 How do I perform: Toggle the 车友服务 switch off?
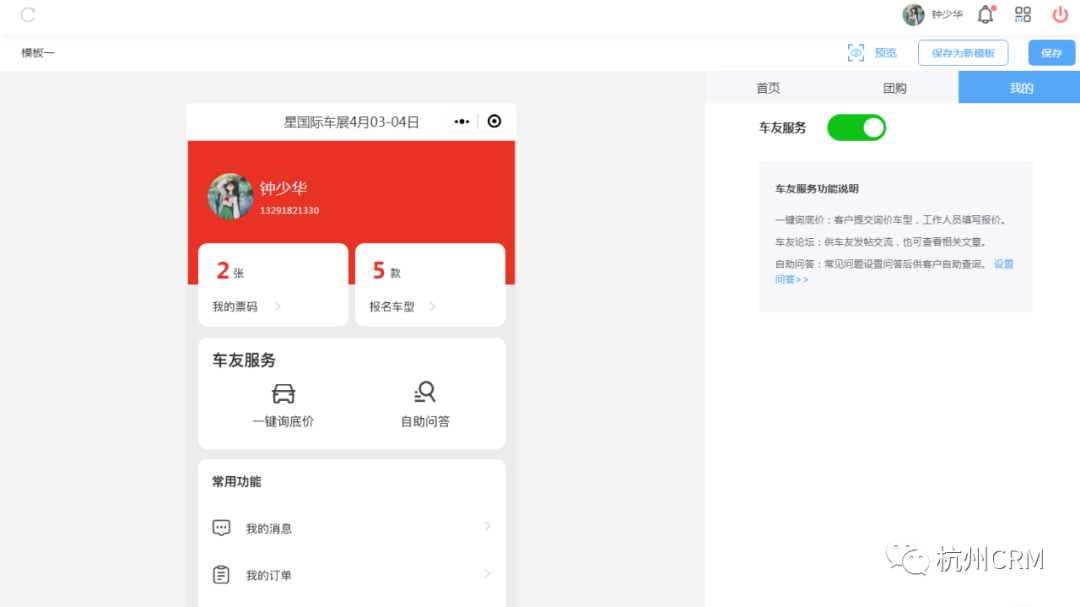(856, 127)
